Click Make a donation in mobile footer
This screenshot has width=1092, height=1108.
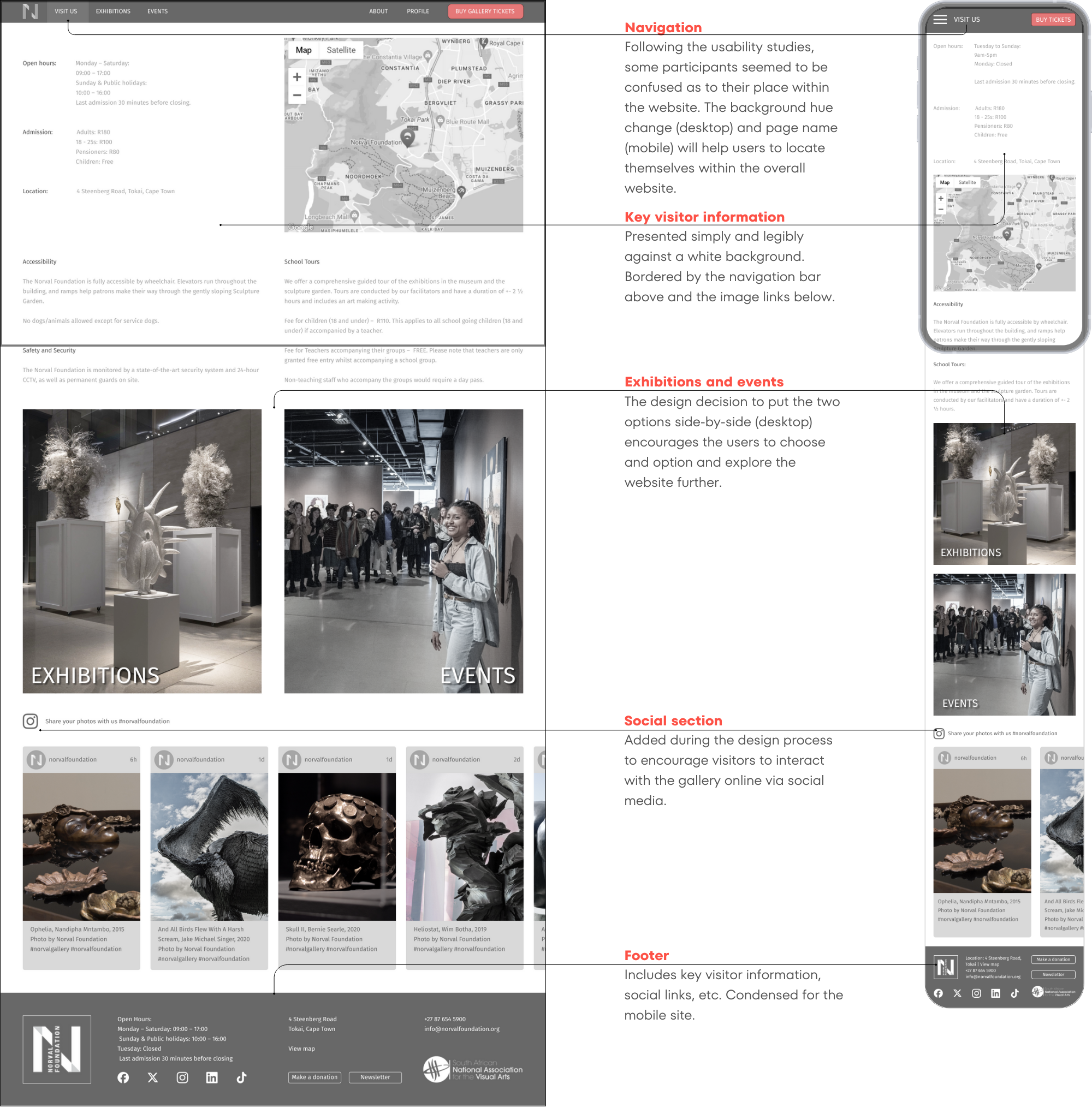point(1053,960)
